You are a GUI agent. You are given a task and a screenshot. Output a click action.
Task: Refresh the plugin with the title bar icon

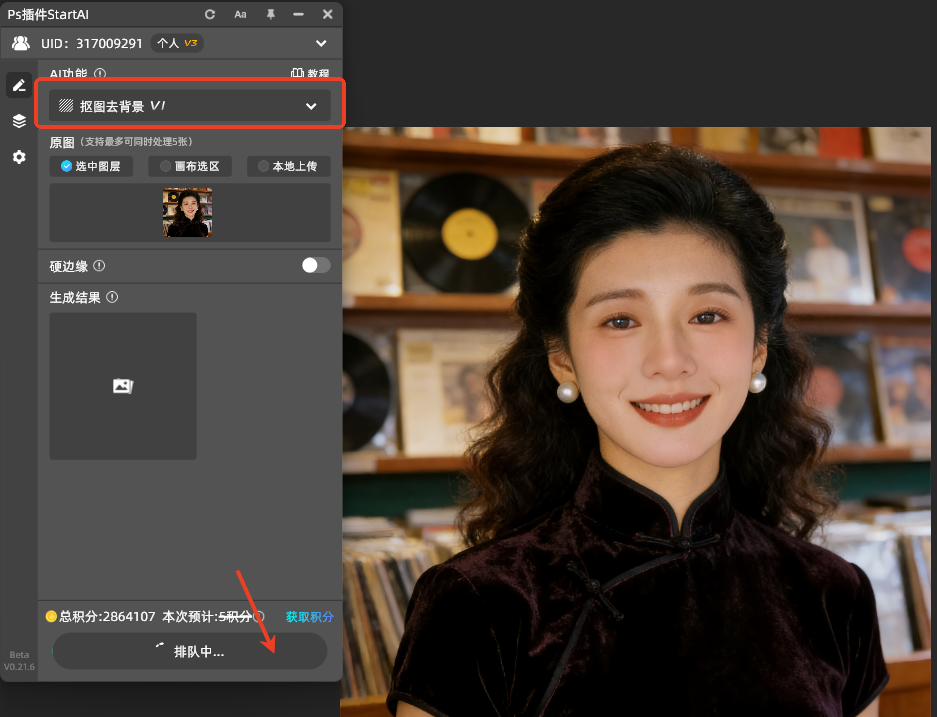[211, 14]
